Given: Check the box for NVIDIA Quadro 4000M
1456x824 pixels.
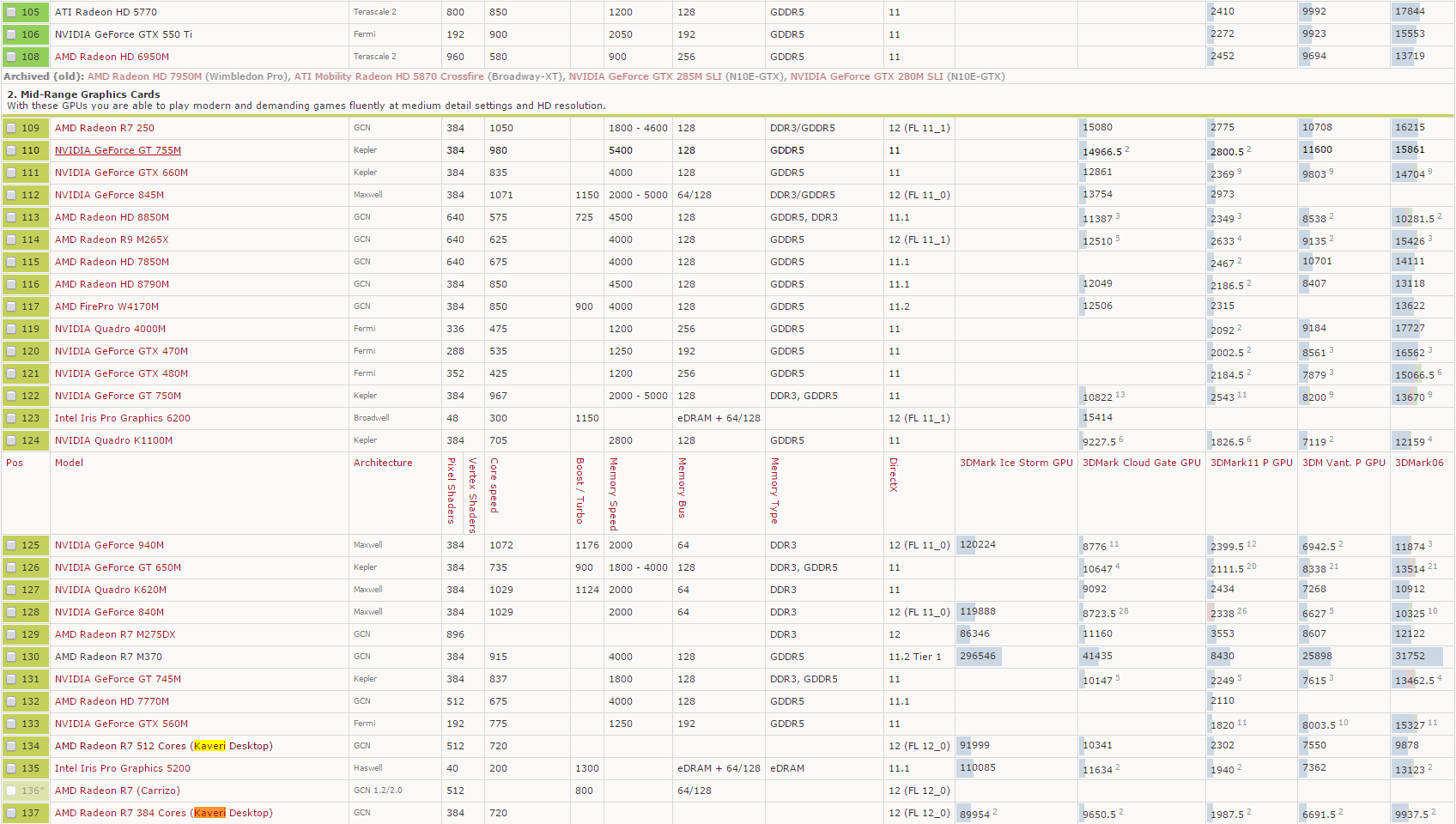Looking at the screenshot, I should click(x=11, y=329).
